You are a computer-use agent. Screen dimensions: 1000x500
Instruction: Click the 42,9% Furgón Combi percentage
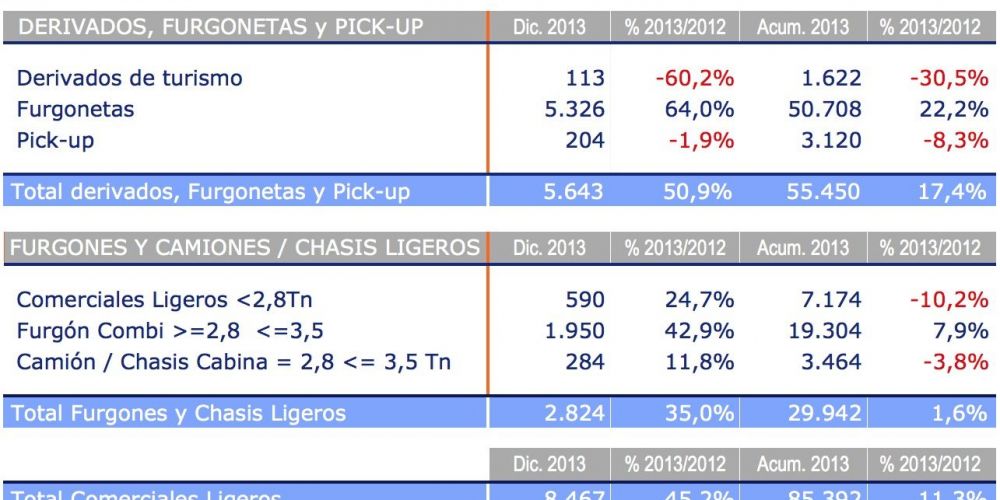coord(700,329)
